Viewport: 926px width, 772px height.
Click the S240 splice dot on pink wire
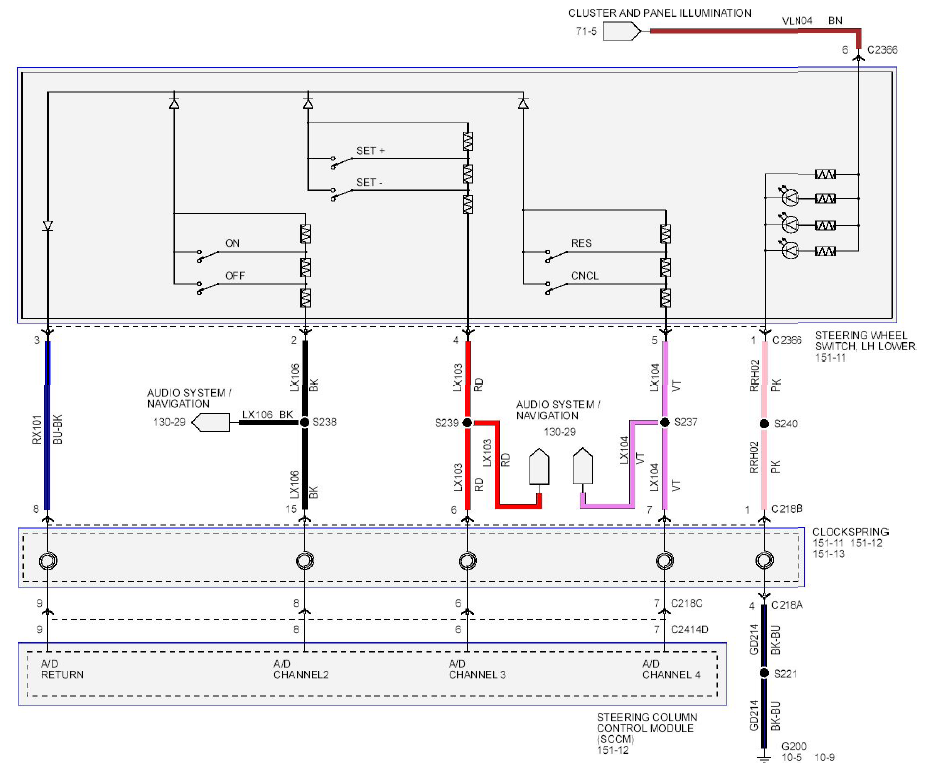pos(764,424)
